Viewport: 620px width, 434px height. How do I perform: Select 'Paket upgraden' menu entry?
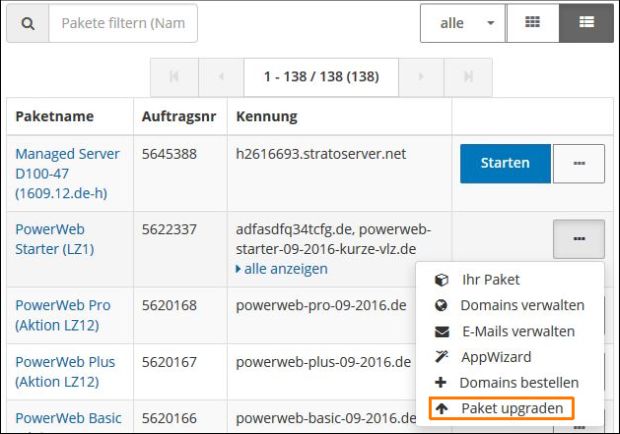[501, 408]
